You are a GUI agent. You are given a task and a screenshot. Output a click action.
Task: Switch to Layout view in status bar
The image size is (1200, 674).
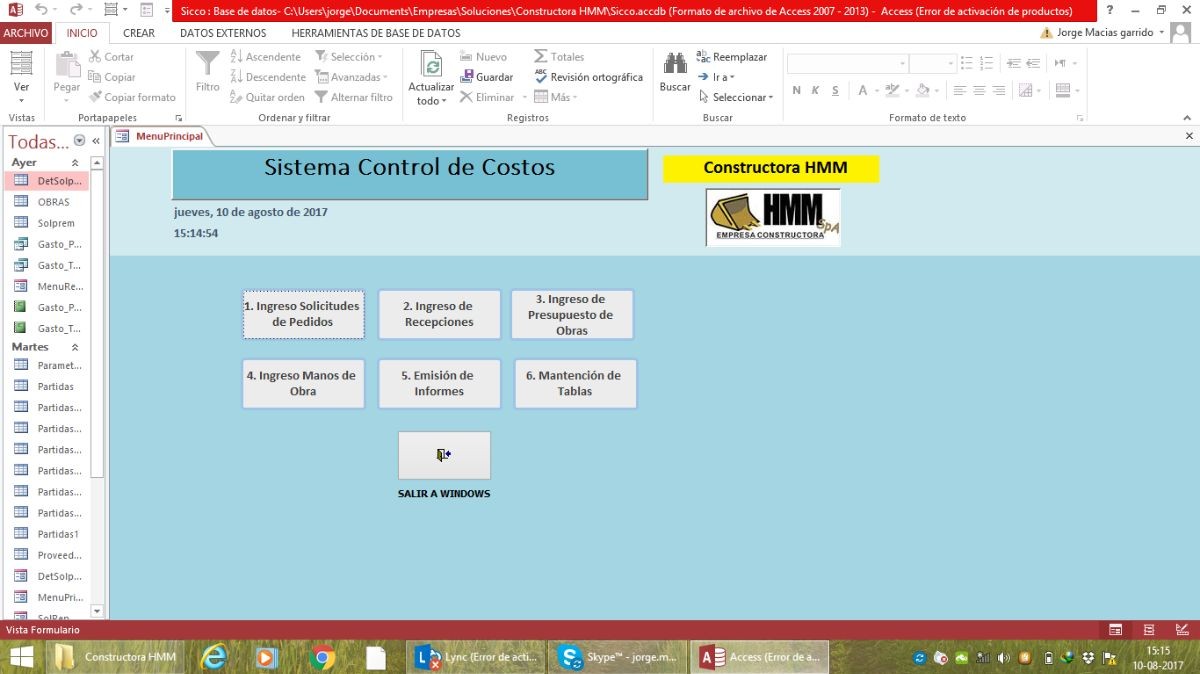coord(1148,630)
